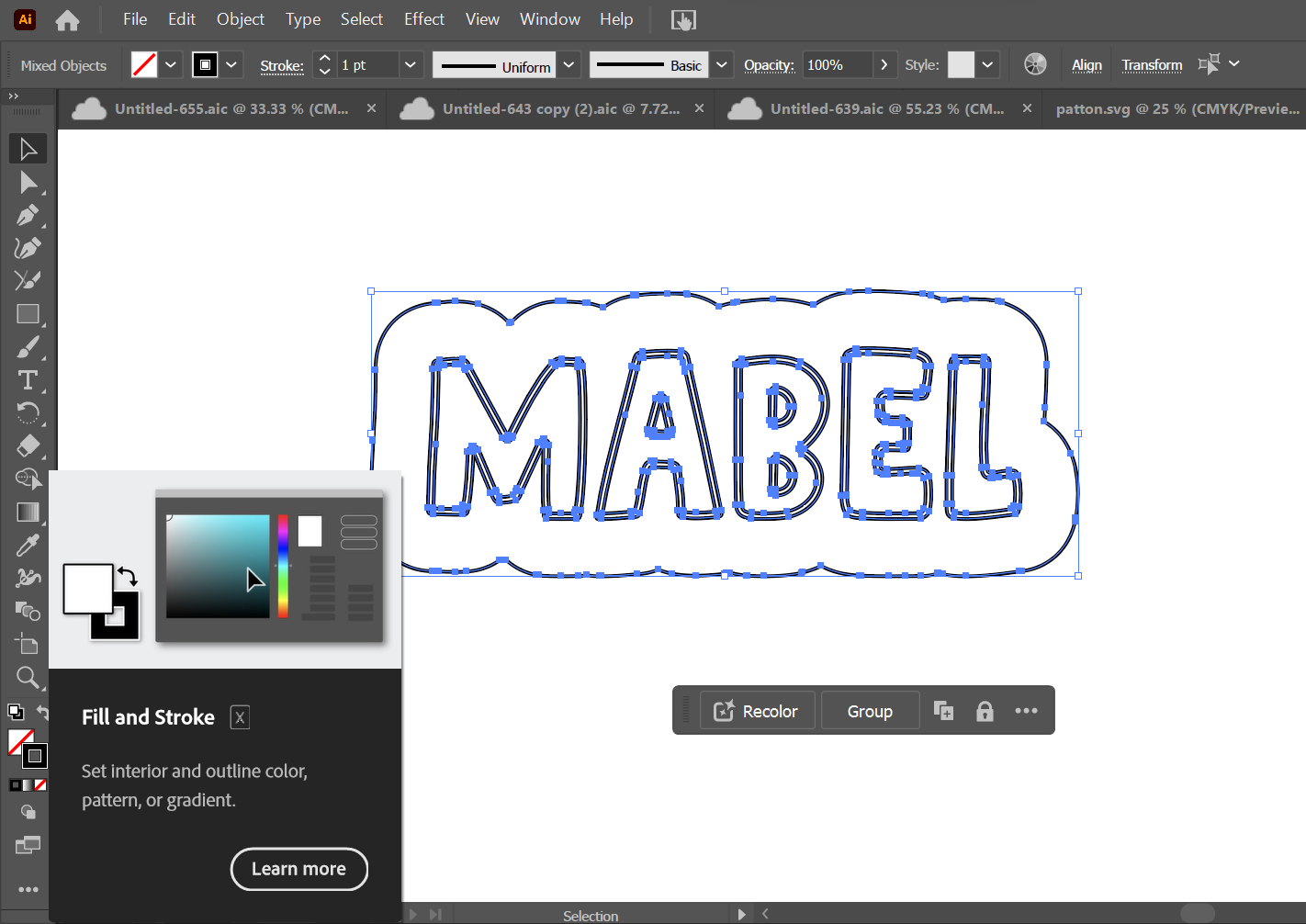
Task: Click the Opacity value field
Action: 836,65
